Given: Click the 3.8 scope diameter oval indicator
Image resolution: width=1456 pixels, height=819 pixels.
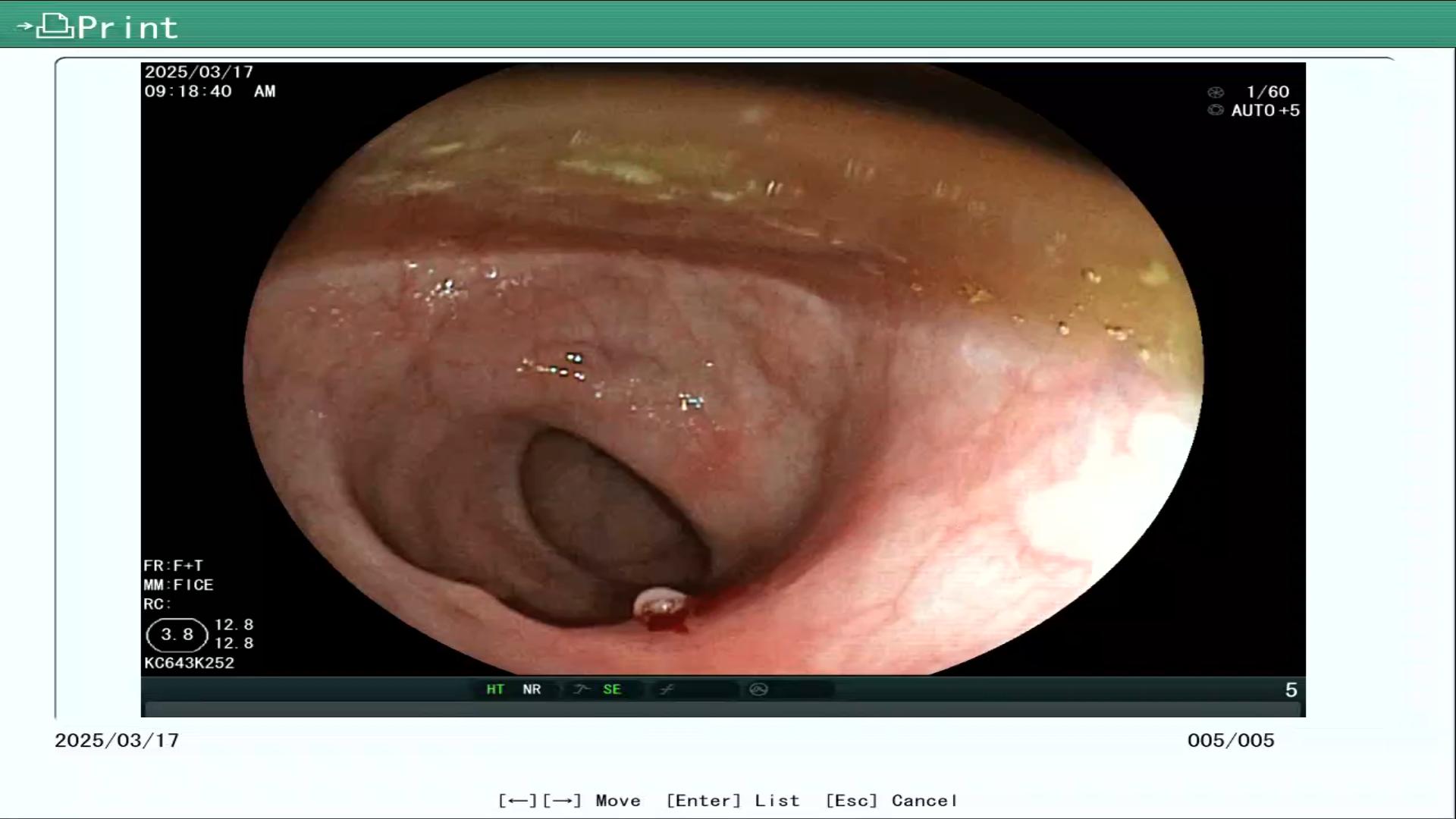Looking at the screenshot, I should click(x=177, y=635).
